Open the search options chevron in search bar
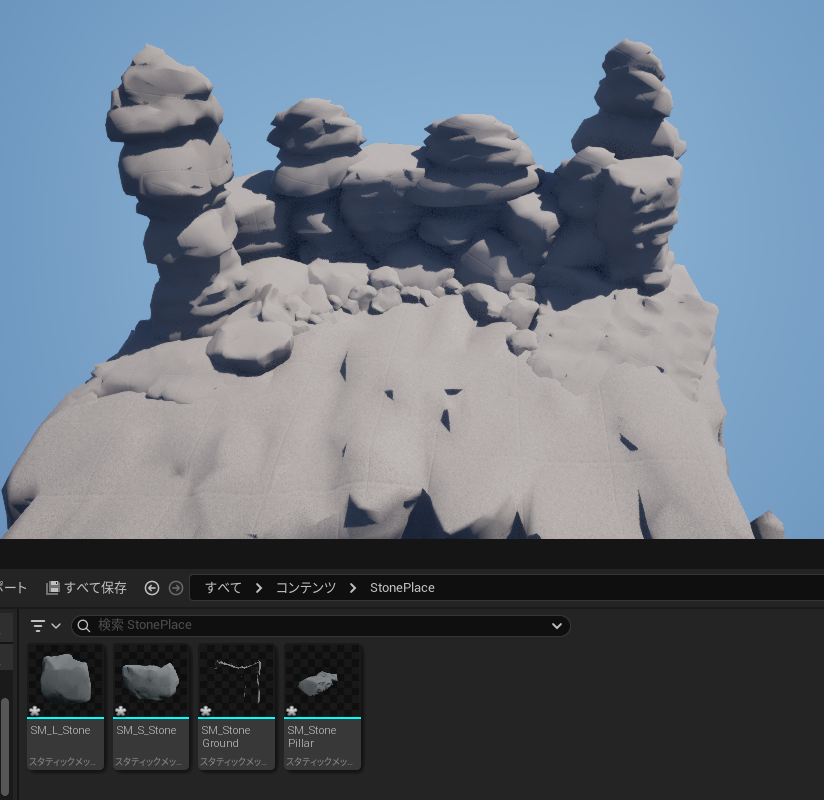Viewport: 824px width, 800px height. (556, 625)
